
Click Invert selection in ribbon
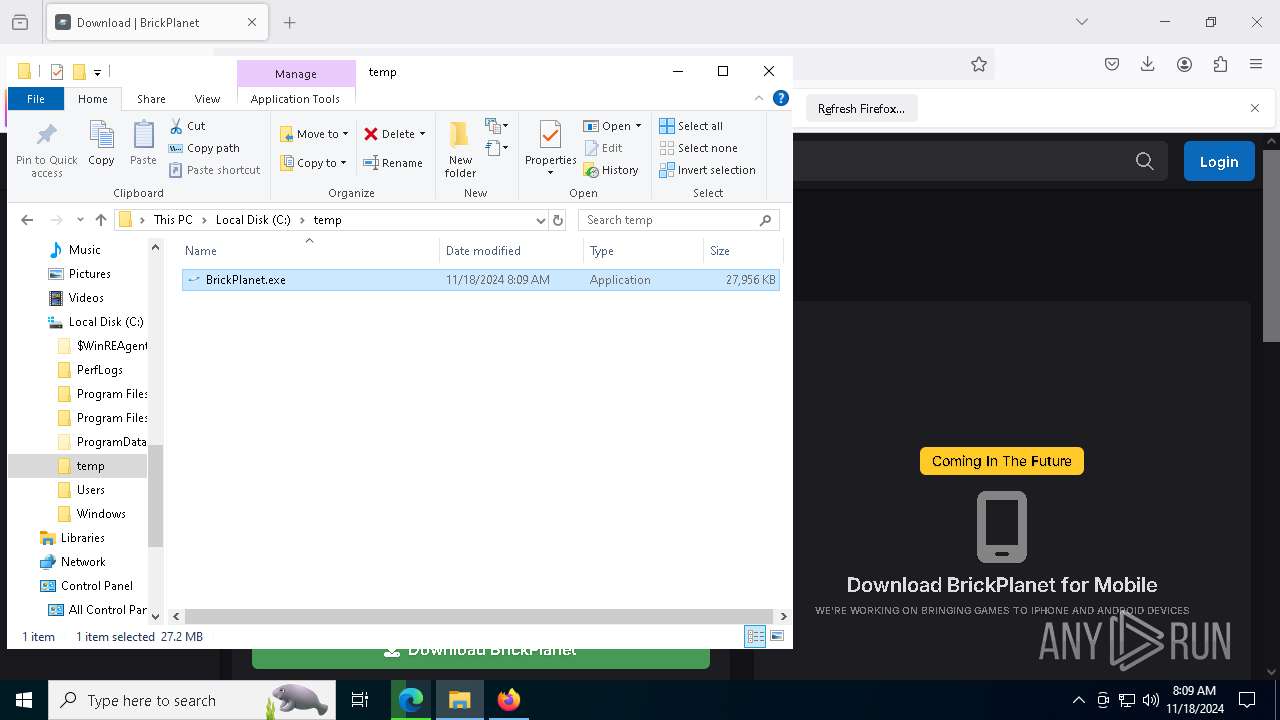click(707, 170)
